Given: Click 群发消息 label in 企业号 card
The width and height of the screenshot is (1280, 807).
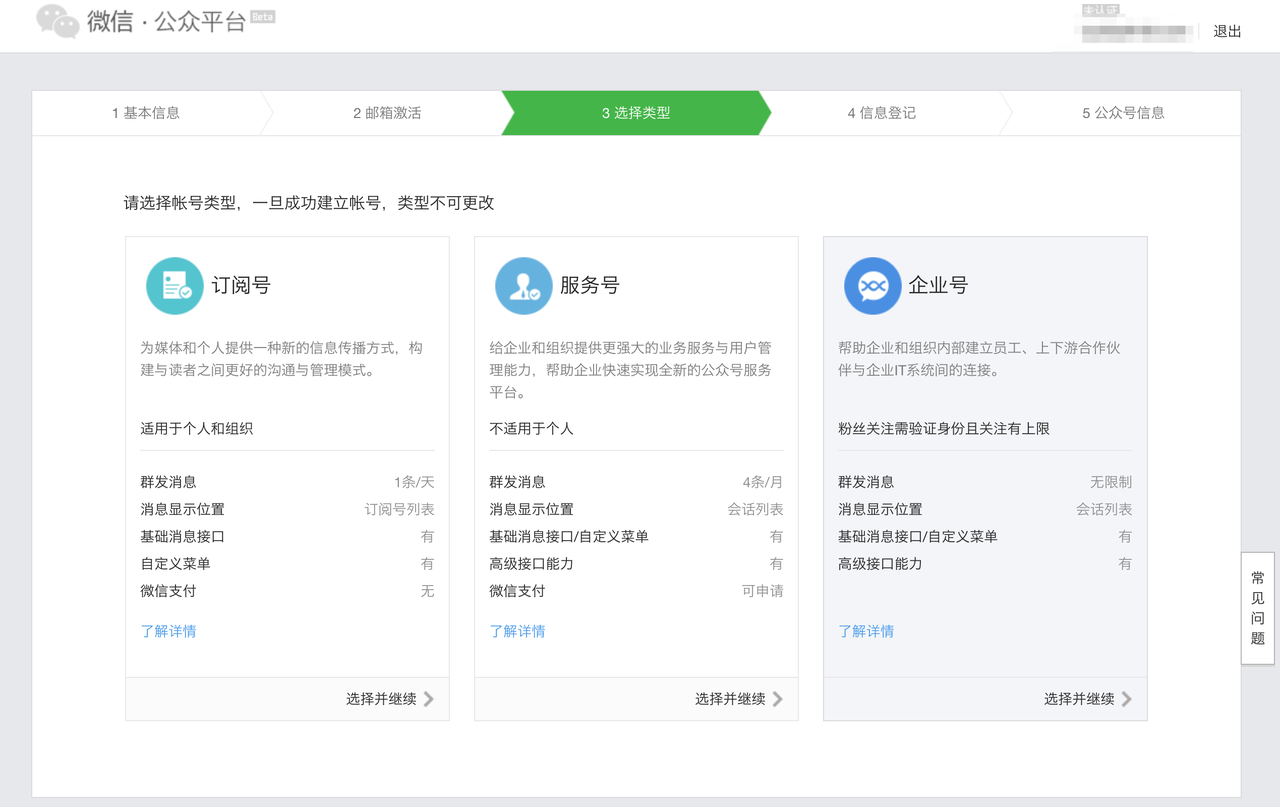Looking at the screenshot, I should pyautogui.click(x=866, y=482).
